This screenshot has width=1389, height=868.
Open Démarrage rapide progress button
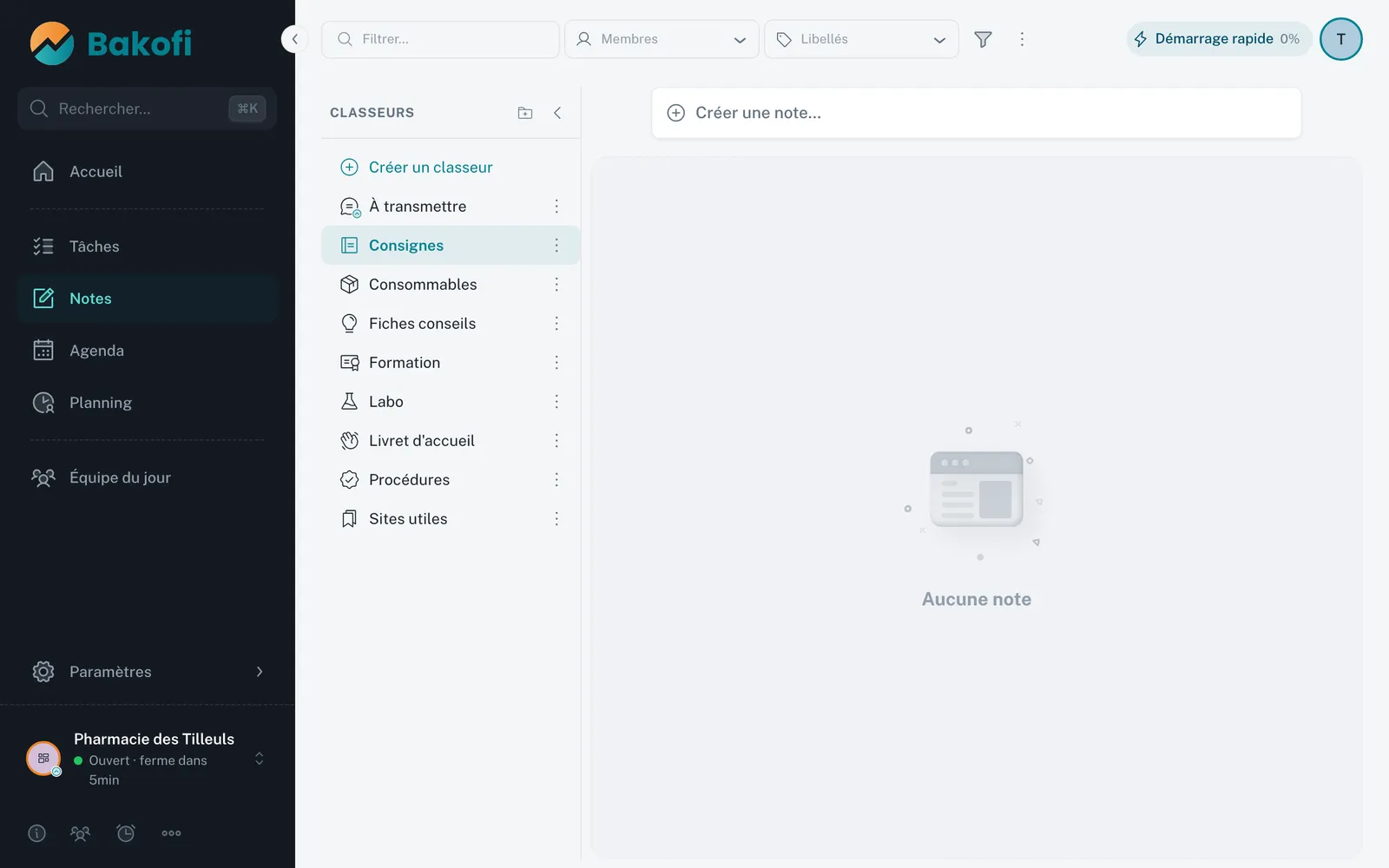(1219, 39)
